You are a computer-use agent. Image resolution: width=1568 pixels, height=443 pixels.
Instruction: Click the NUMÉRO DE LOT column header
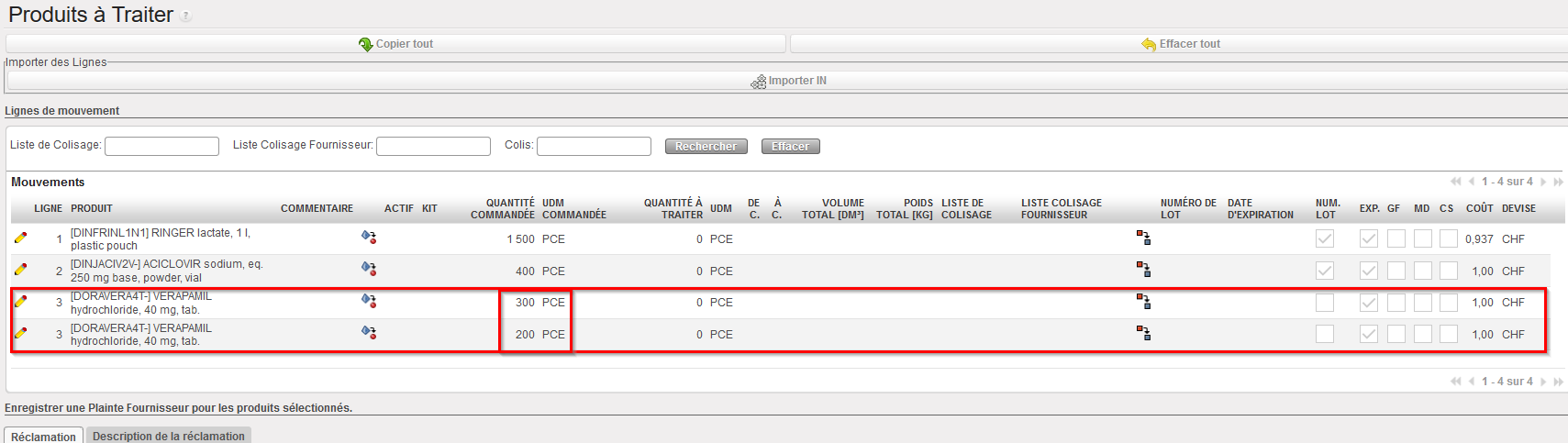(1188, 209)
